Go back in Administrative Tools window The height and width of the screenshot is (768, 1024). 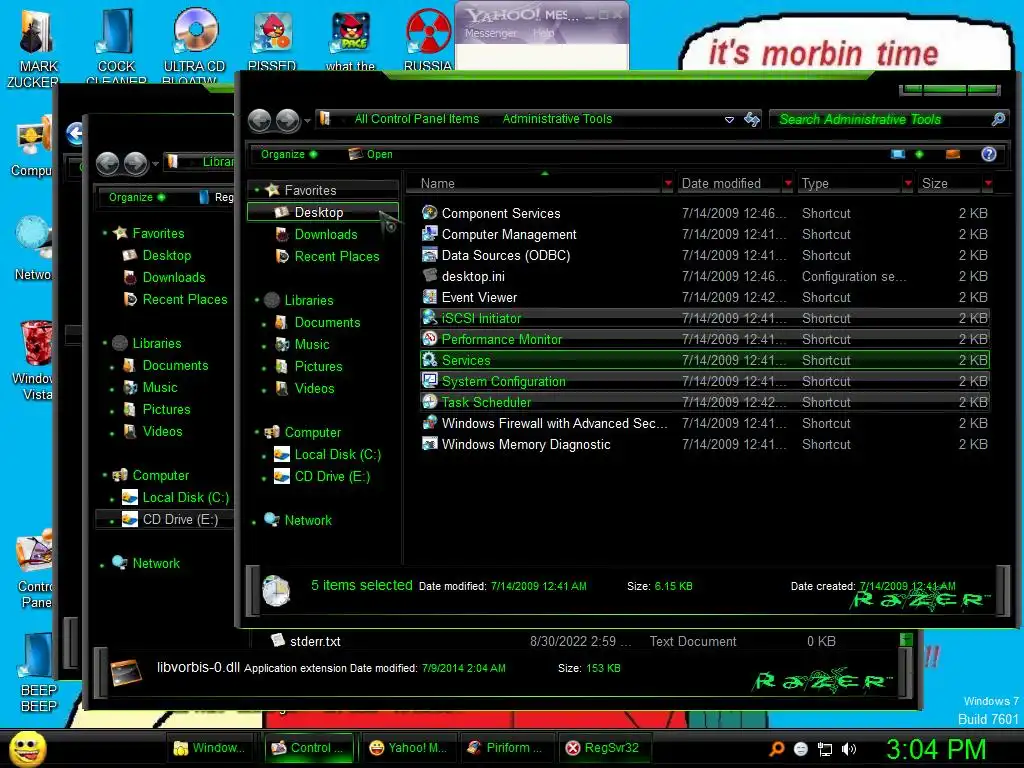click(260, 120)
